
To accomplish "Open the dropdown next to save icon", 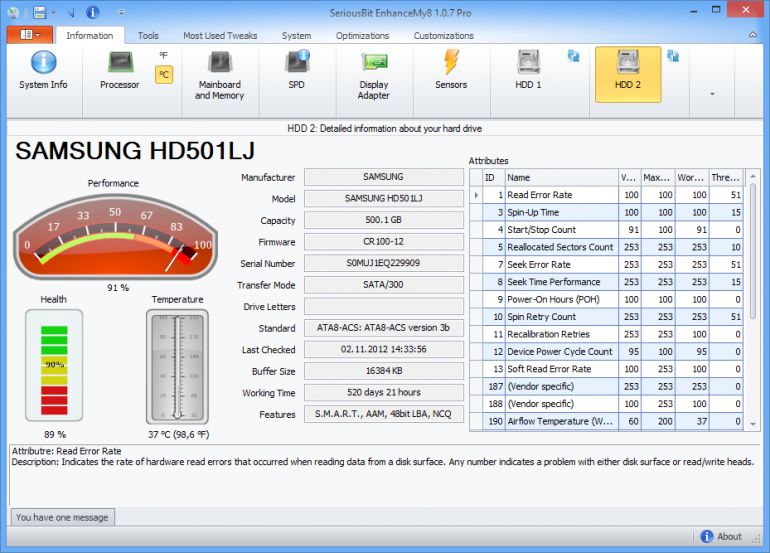I will click(x=53, y=12).
